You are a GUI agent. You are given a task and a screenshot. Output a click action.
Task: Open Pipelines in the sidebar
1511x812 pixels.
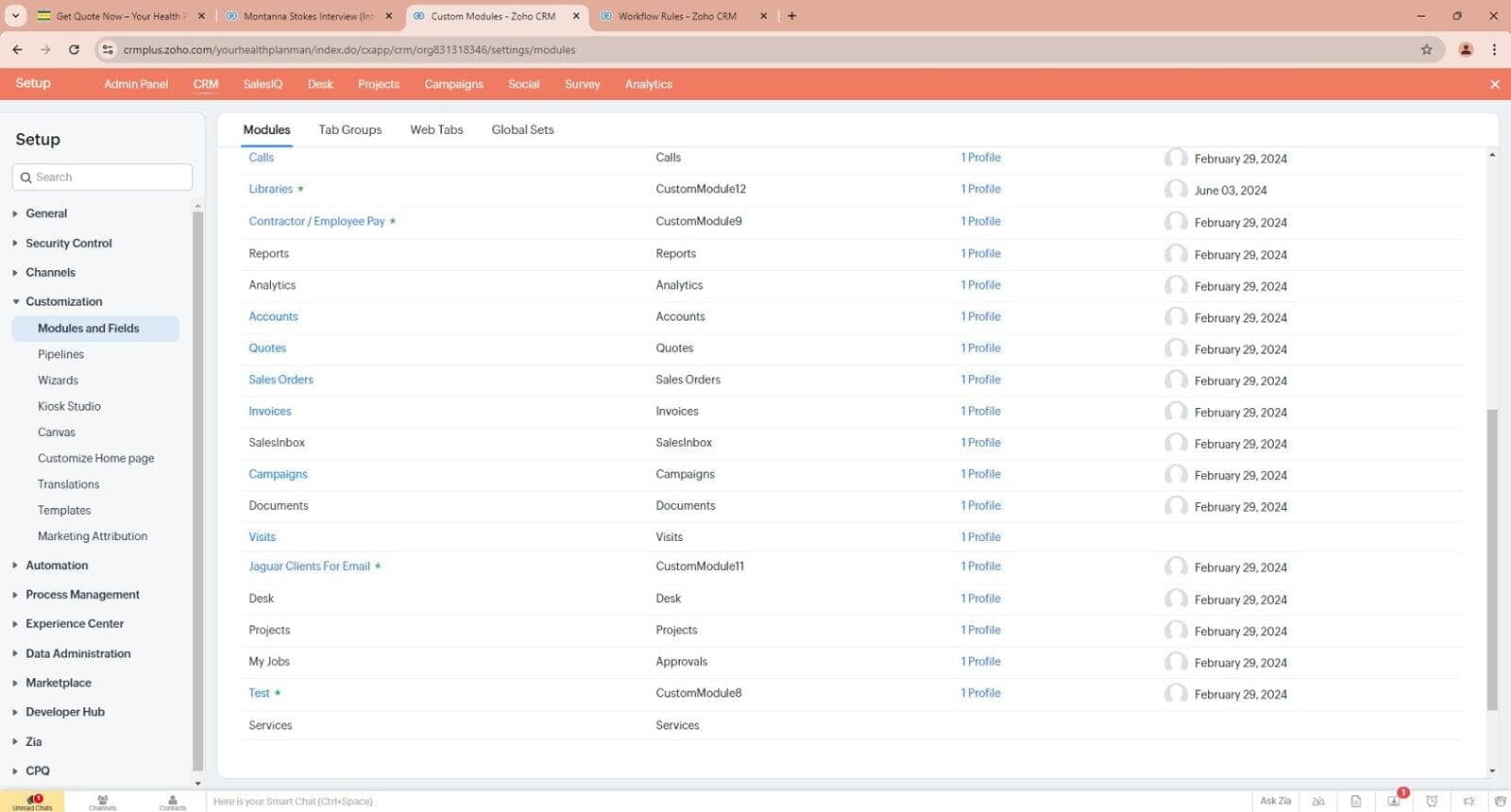point(60,354)
